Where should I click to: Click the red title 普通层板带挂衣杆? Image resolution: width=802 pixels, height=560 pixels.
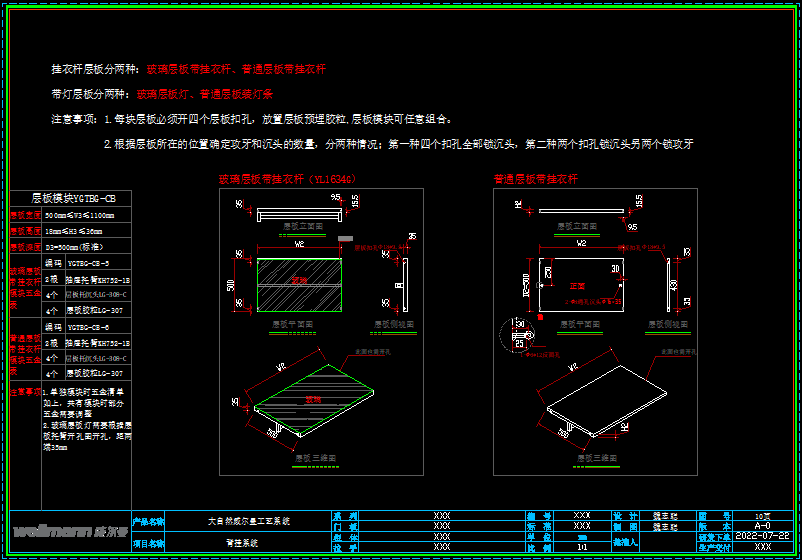pyautogui.click(x=536, y=179)
